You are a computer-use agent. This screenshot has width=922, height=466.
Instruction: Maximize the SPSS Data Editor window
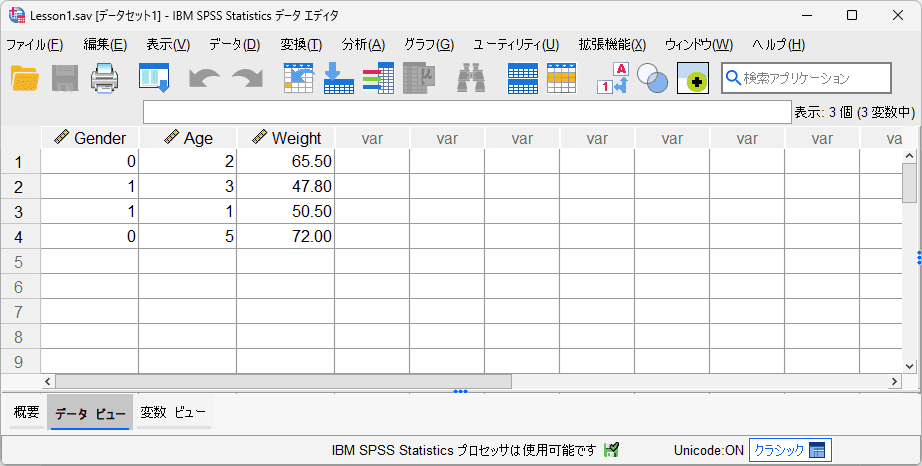pyautogui.click(x=852, y=15)
